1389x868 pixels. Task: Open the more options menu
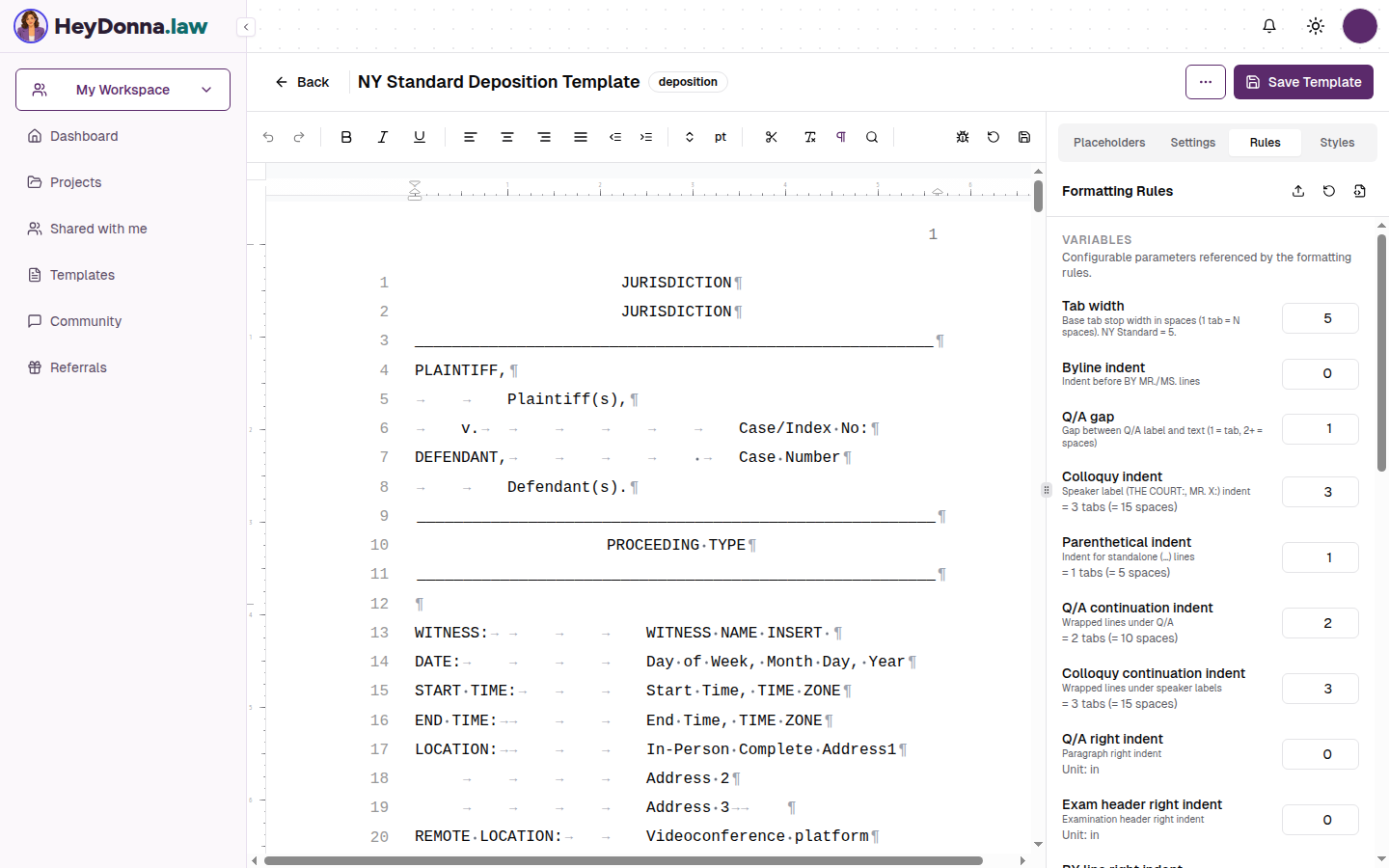[1206, 82]
